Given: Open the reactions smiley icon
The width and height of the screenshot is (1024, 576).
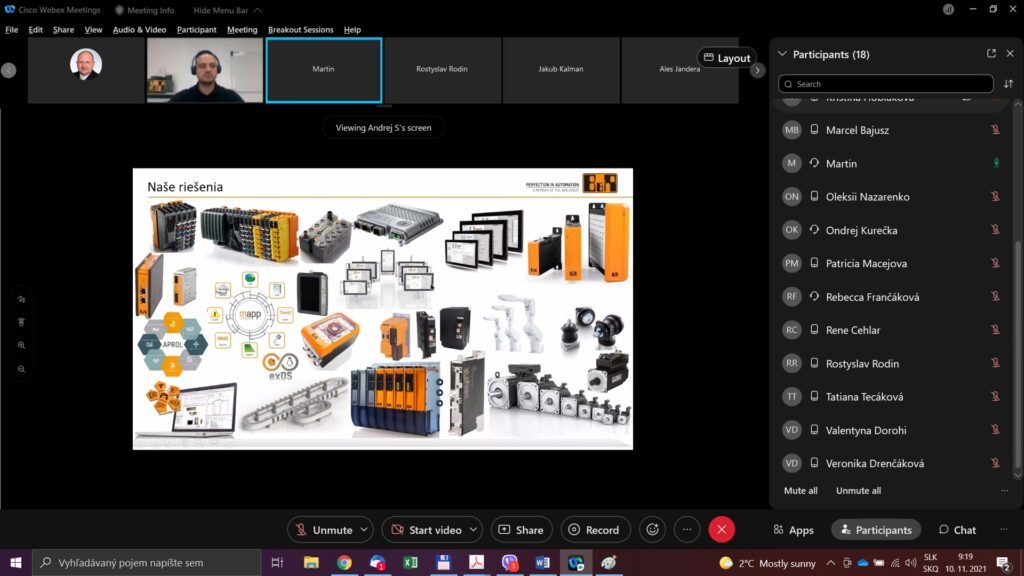Looking at the screenshot, I should 652,530.
